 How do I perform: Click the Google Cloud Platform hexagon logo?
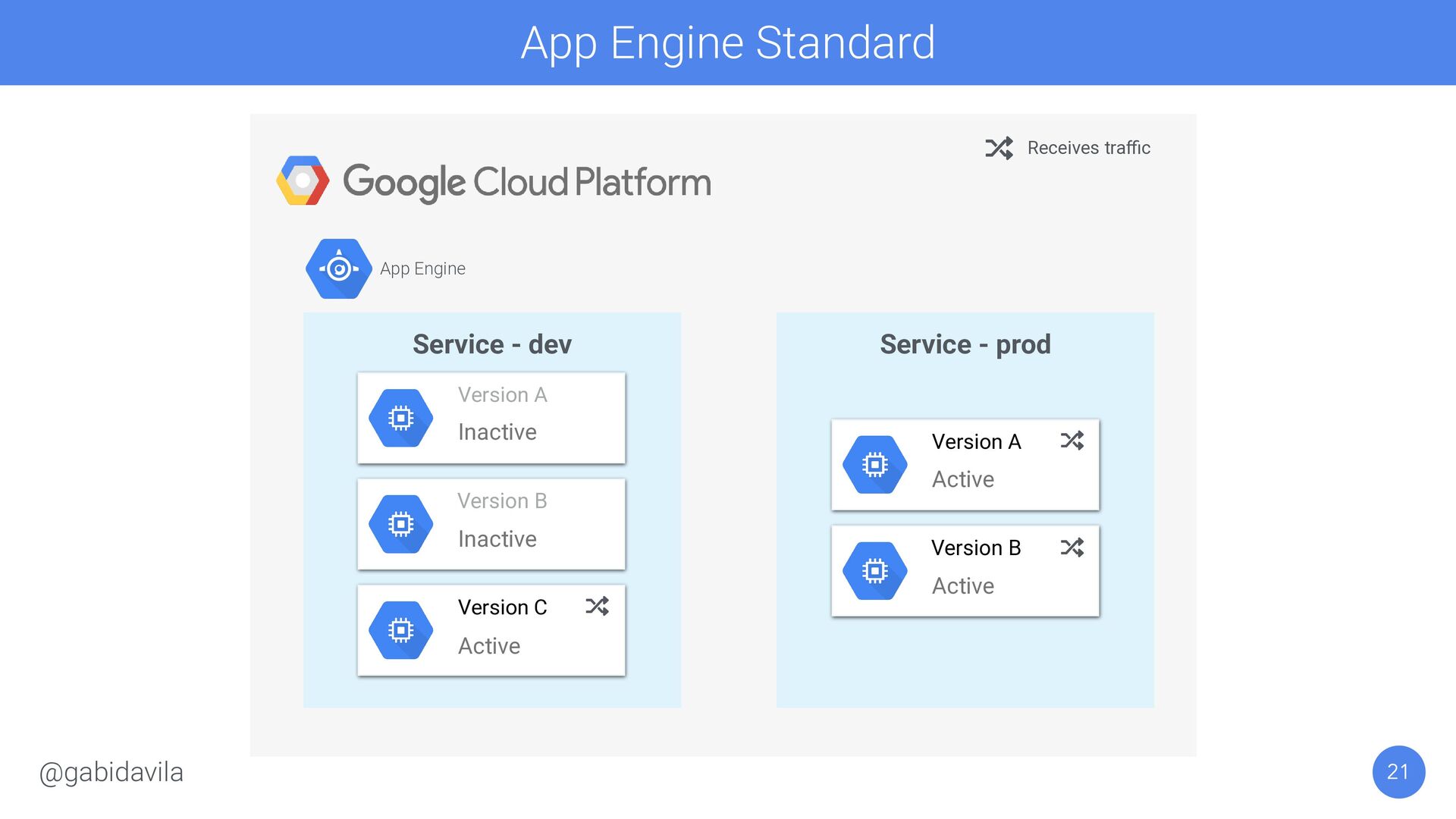tap(303, 180)
